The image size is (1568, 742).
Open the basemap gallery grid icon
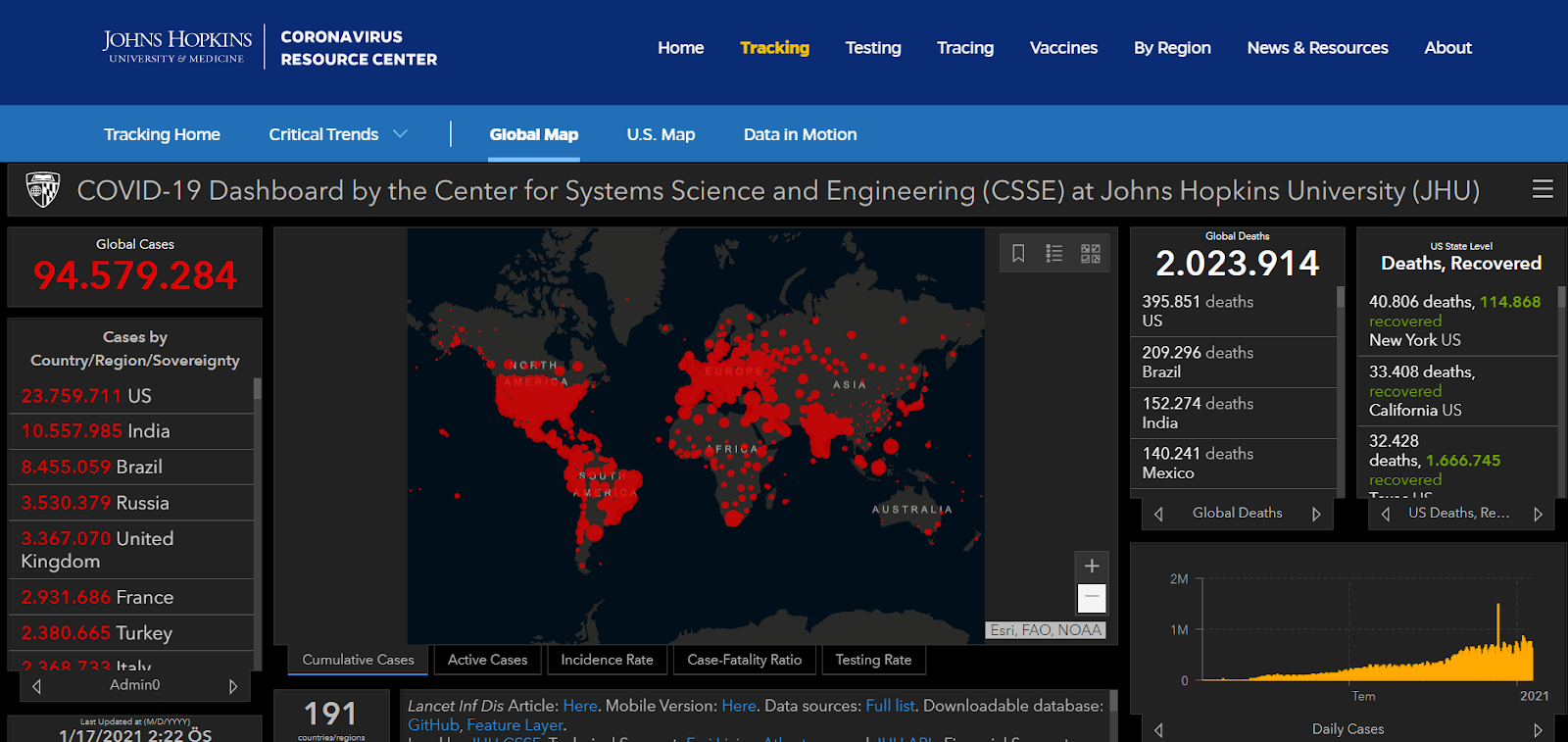pyautogui.click(x=1091, y=254)
